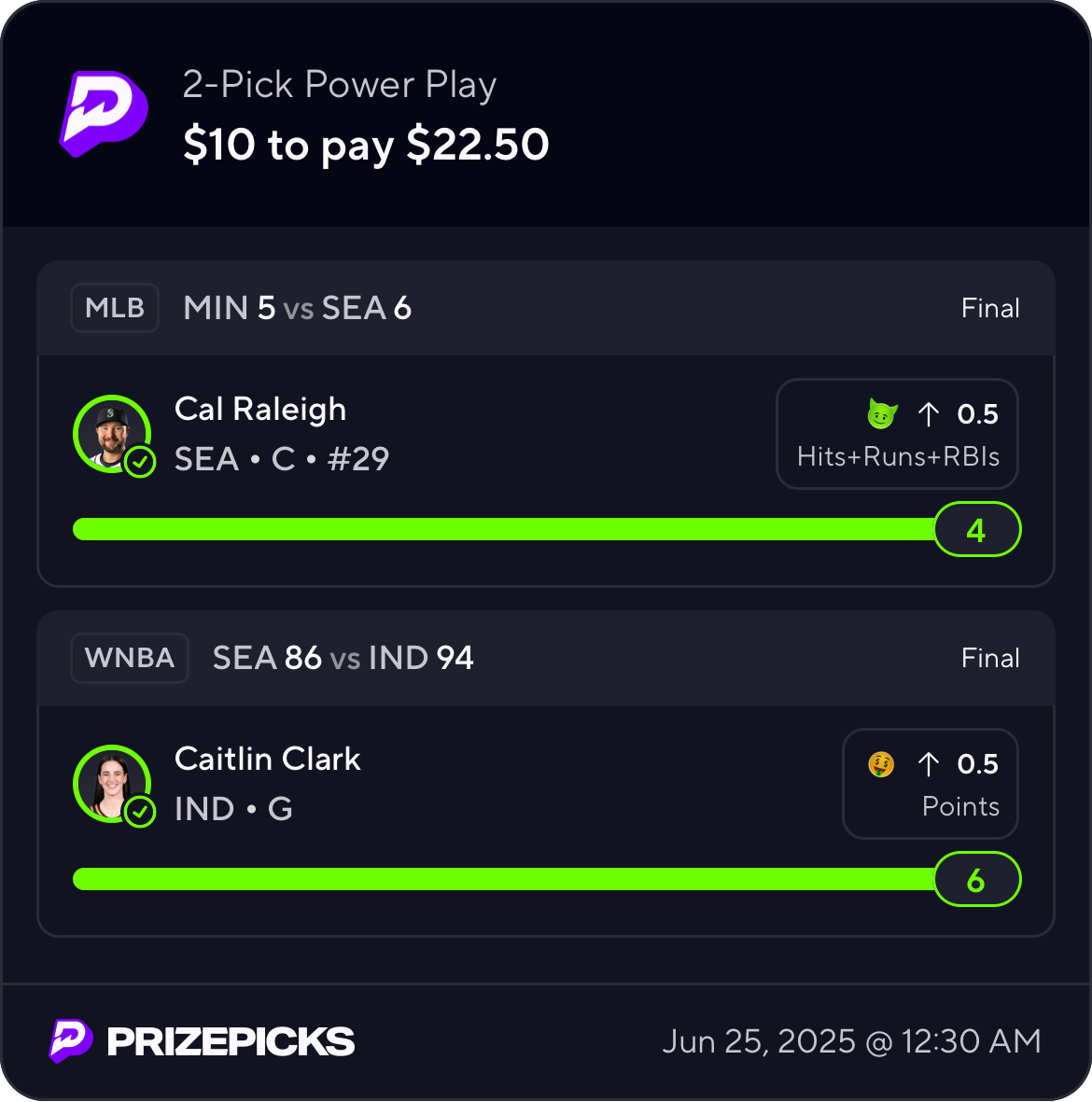Select the WNBA league tag
The height and width of the screenshot is (1102, 1092).
[x=130, y=658]
